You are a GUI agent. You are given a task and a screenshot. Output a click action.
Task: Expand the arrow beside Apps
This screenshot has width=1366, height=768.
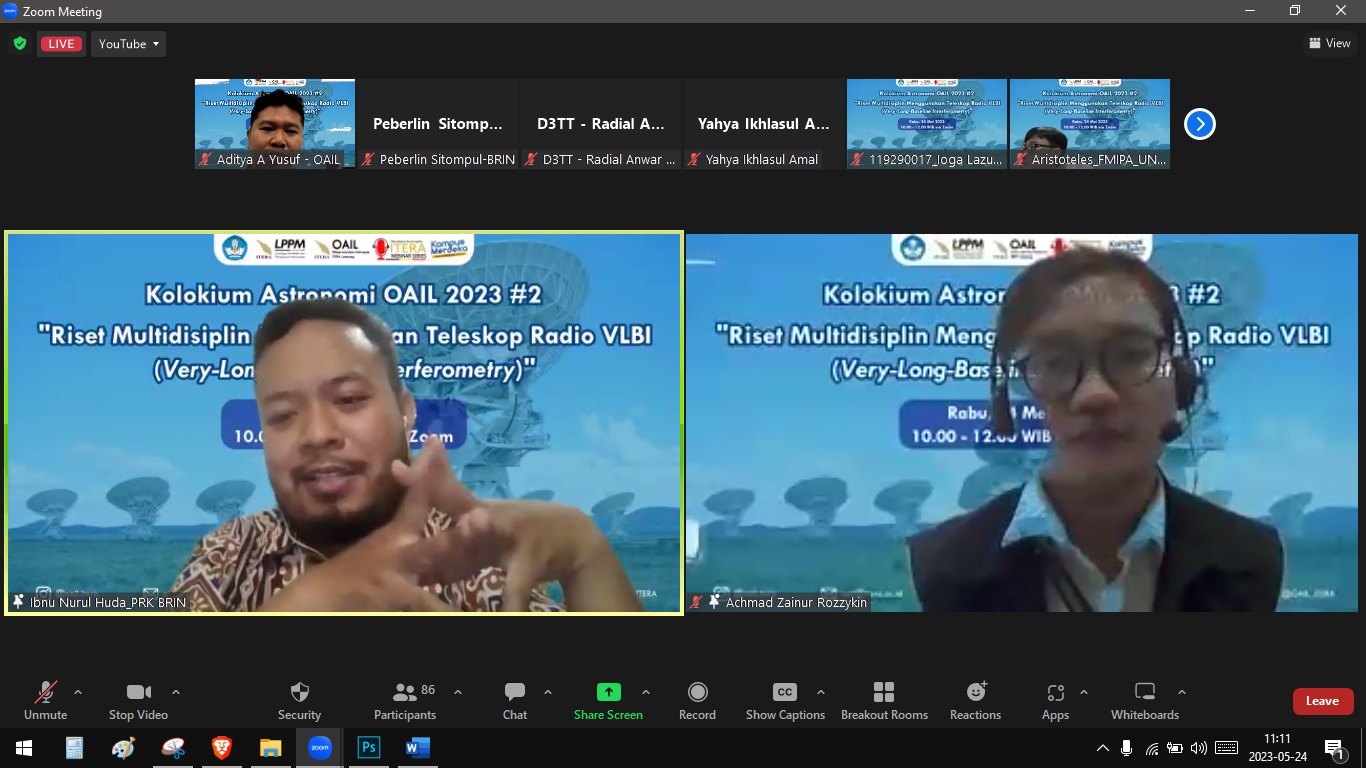pos(1084,692)
